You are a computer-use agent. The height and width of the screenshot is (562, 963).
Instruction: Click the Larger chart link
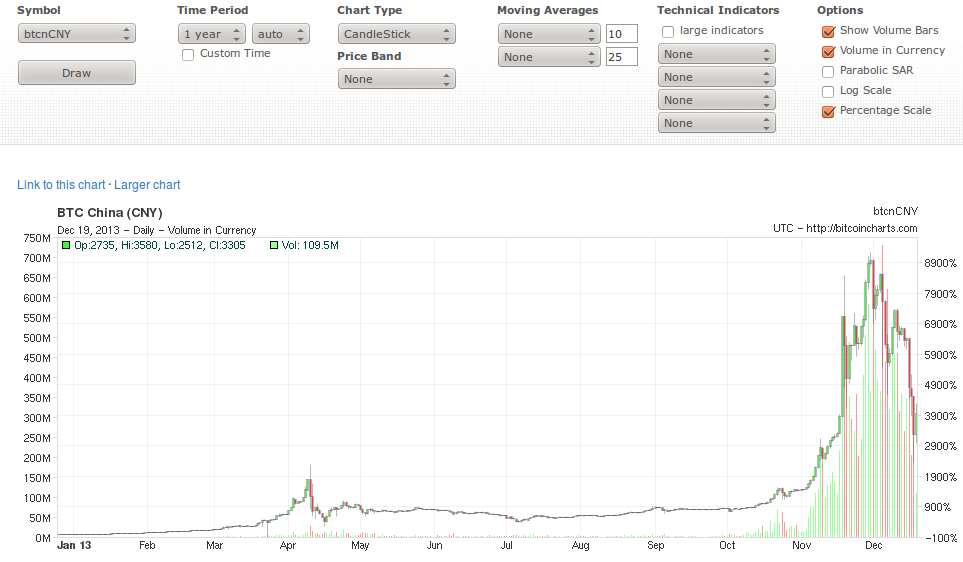[x=147, y=185]
